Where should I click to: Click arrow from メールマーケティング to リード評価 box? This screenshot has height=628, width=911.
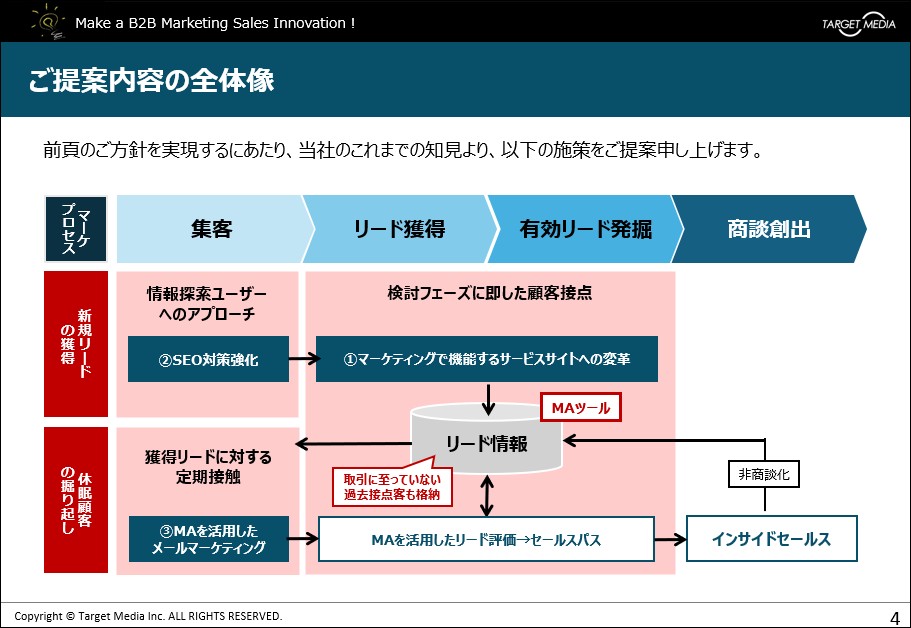pyautogui.click(x=303, y=539)
